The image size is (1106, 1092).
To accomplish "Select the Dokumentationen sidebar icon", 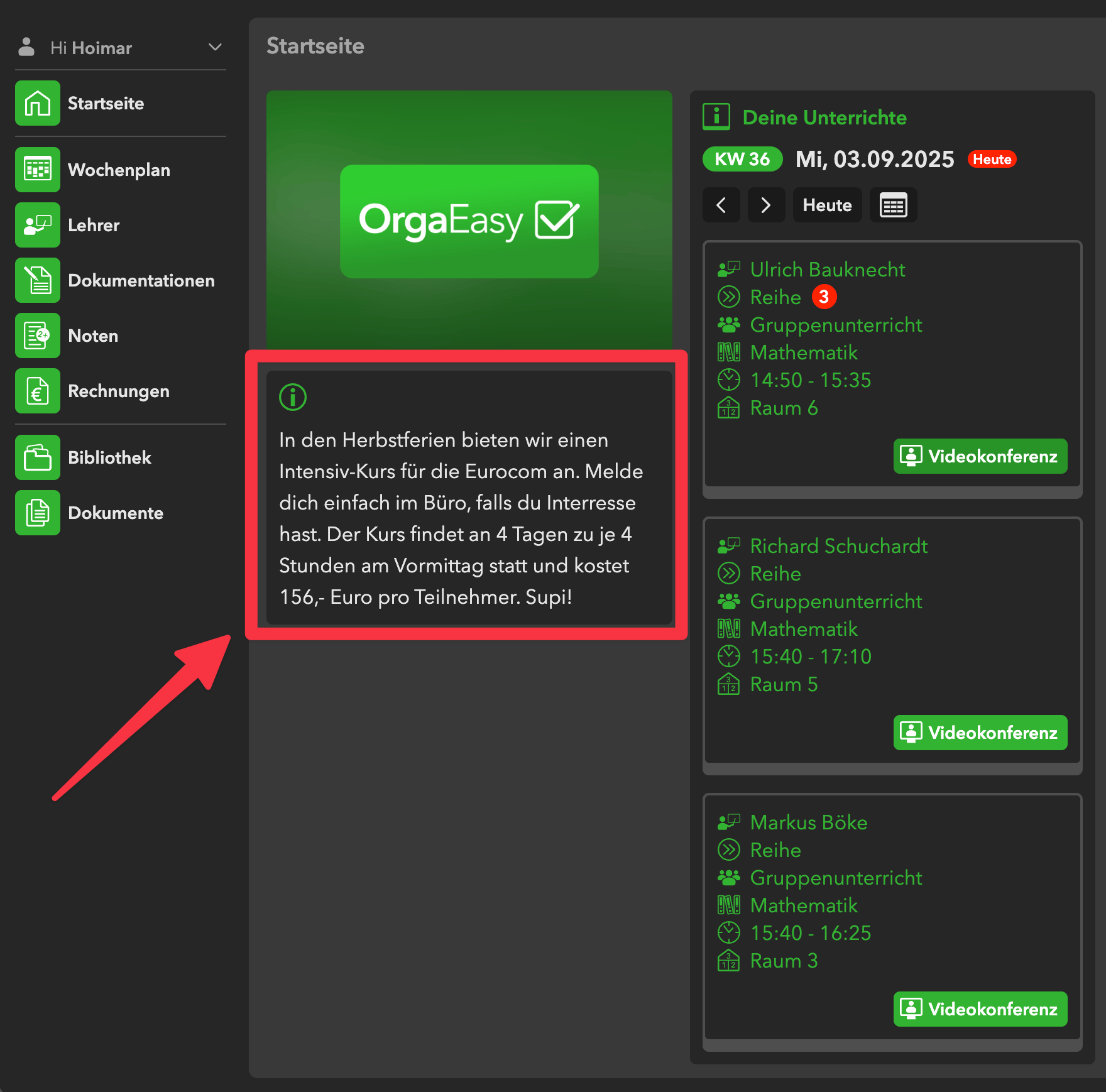I will point(38,280).
